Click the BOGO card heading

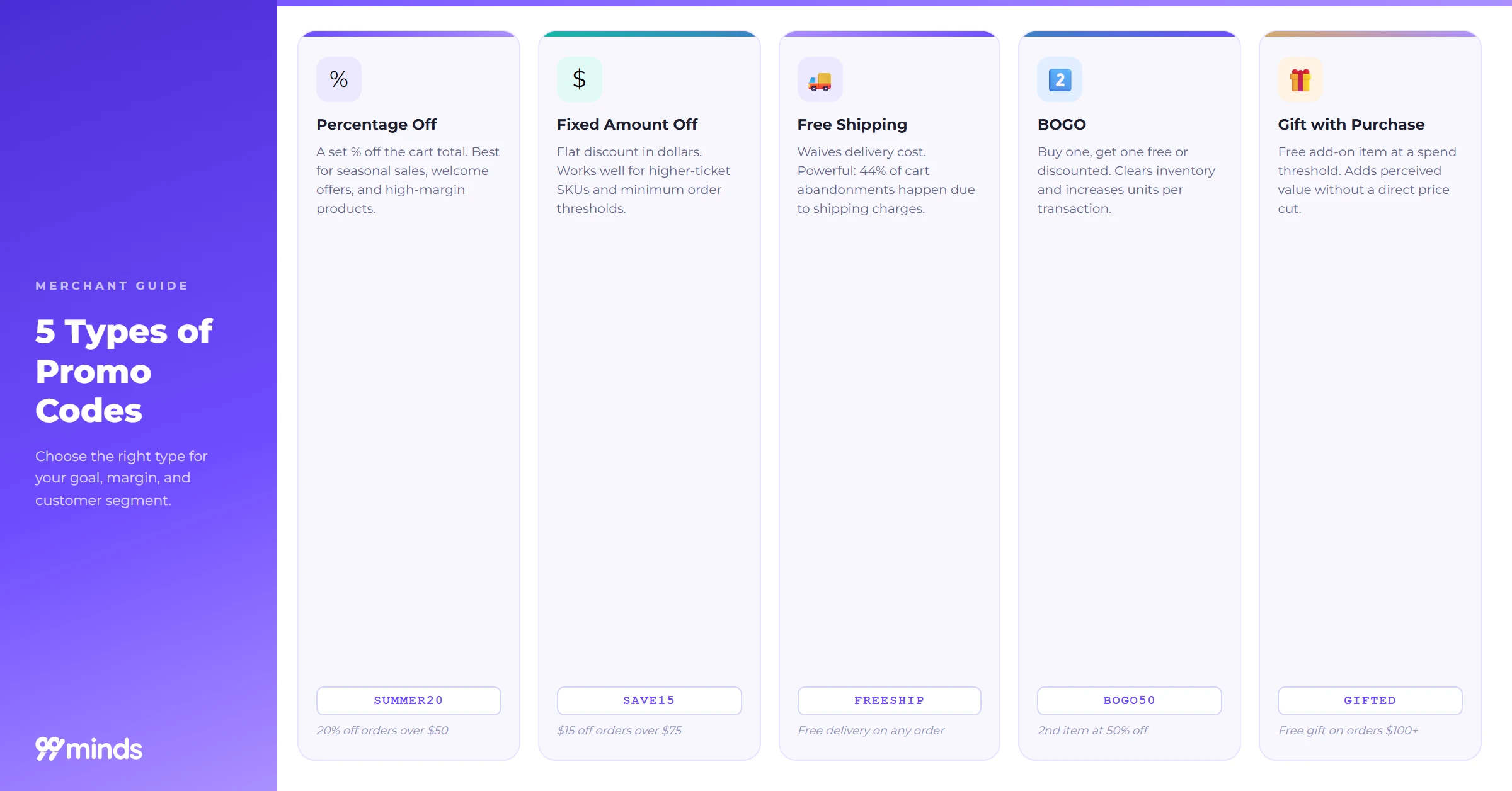1062,125
